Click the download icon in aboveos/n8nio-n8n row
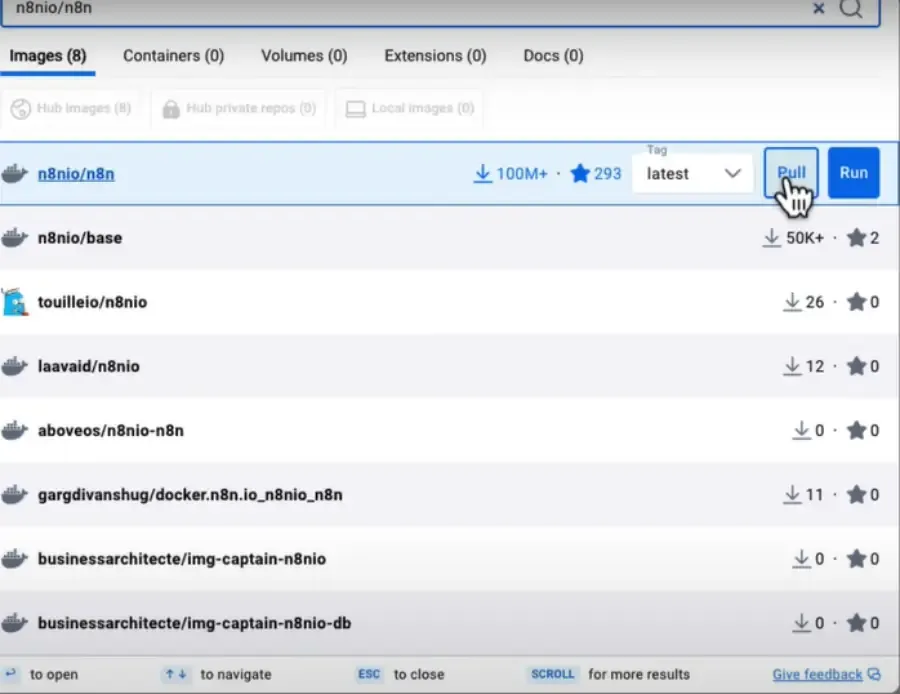900x694 pixels. [801, 431]
